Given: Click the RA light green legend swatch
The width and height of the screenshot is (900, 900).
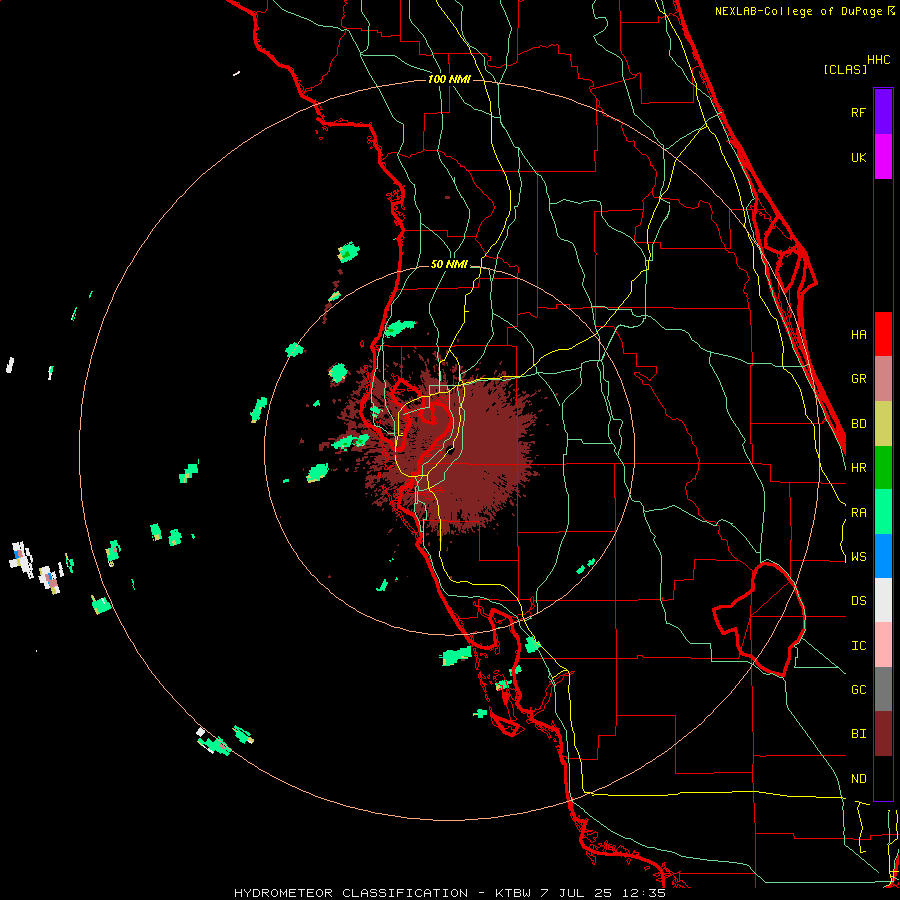Looking at the screenshot, I should click(883, 512).
